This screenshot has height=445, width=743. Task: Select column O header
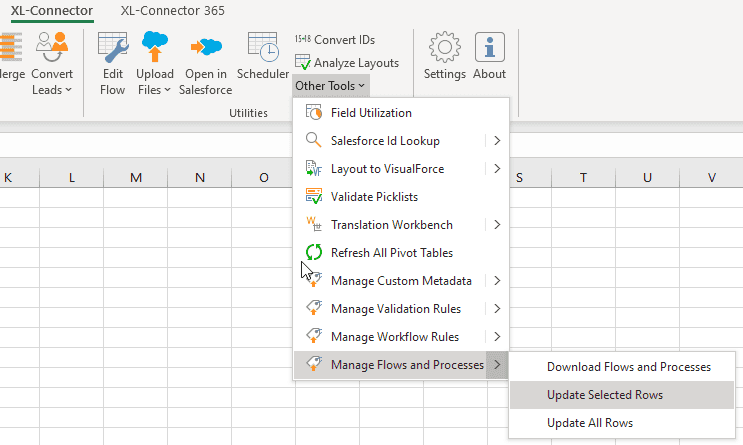pos(263,178)
